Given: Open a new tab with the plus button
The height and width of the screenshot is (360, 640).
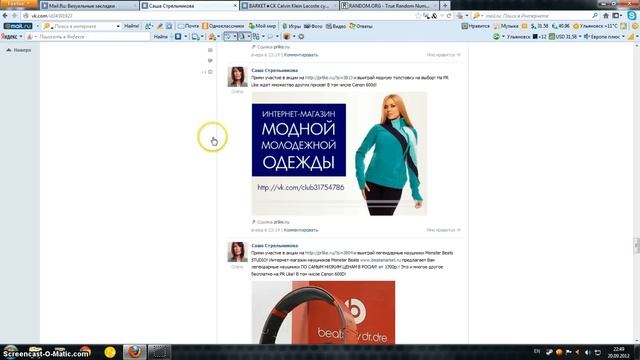Looking at the screenshot, I should tap(445, 6).
